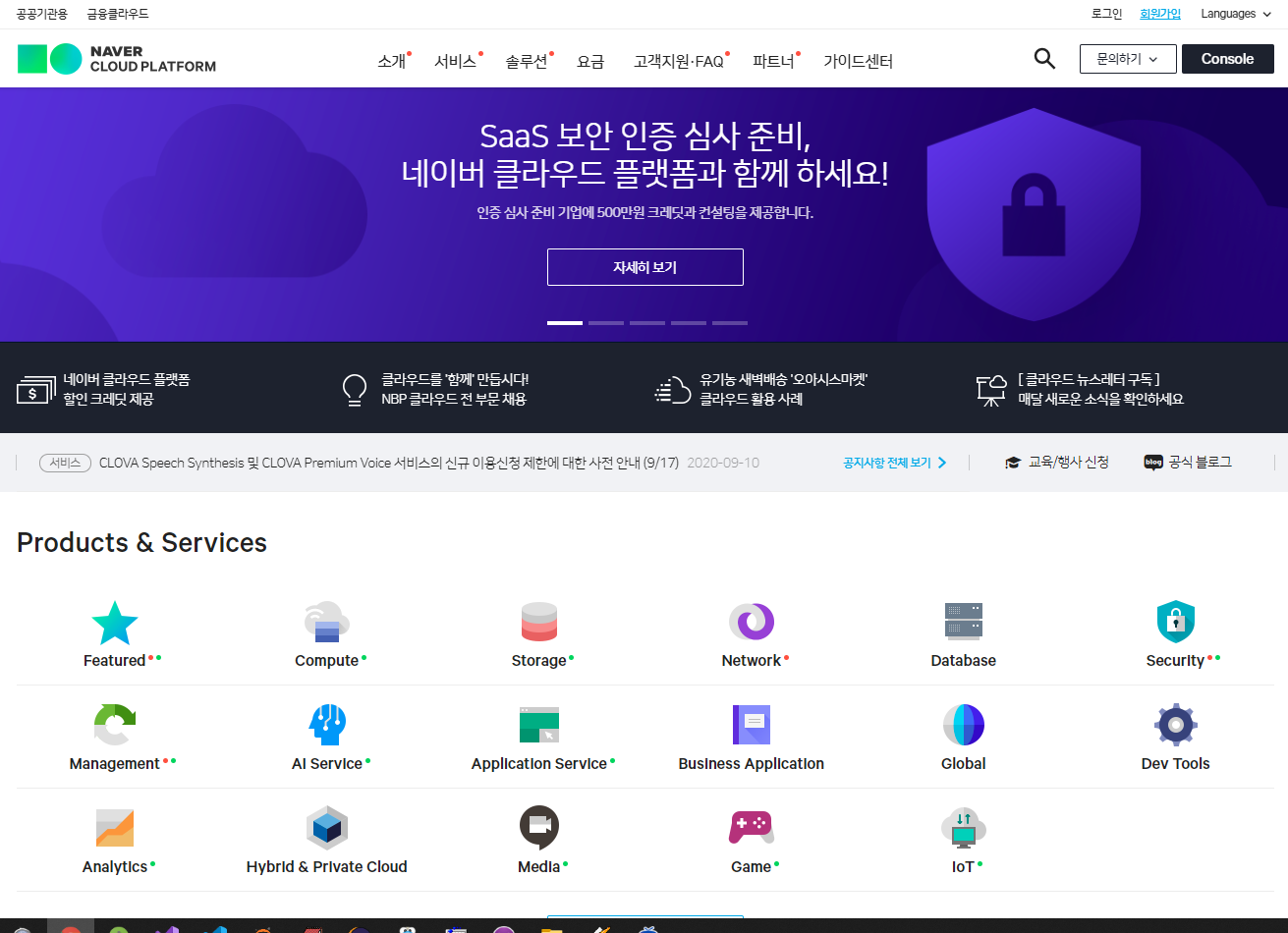Click the cloud use-case icon
Image resolution: width=1288 pixels, height=933 pixels.
[673, 390]
